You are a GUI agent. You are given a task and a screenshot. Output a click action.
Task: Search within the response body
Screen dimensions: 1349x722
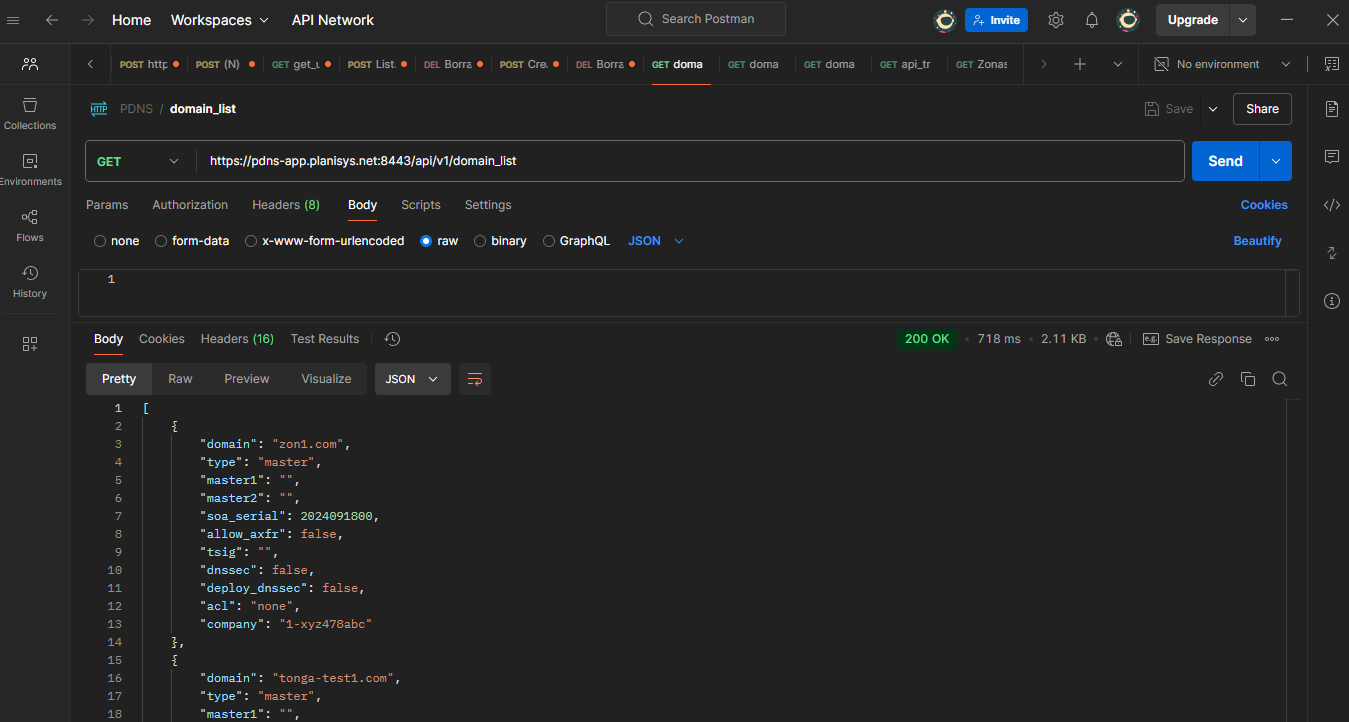coord(1279,379)
